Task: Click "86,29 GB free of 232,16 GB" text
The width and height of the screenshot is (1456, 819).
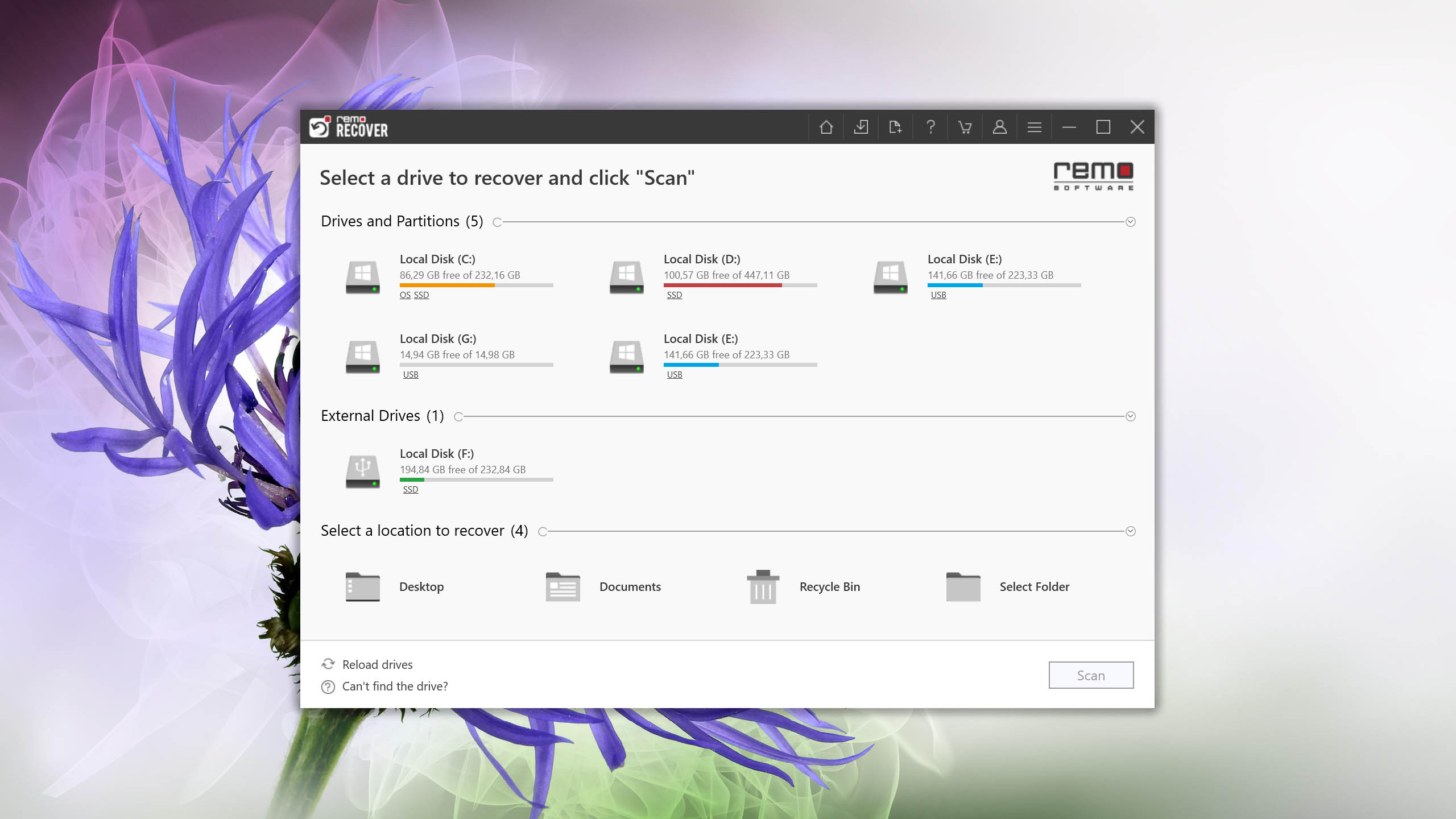Action: click(x=460, y=275)
